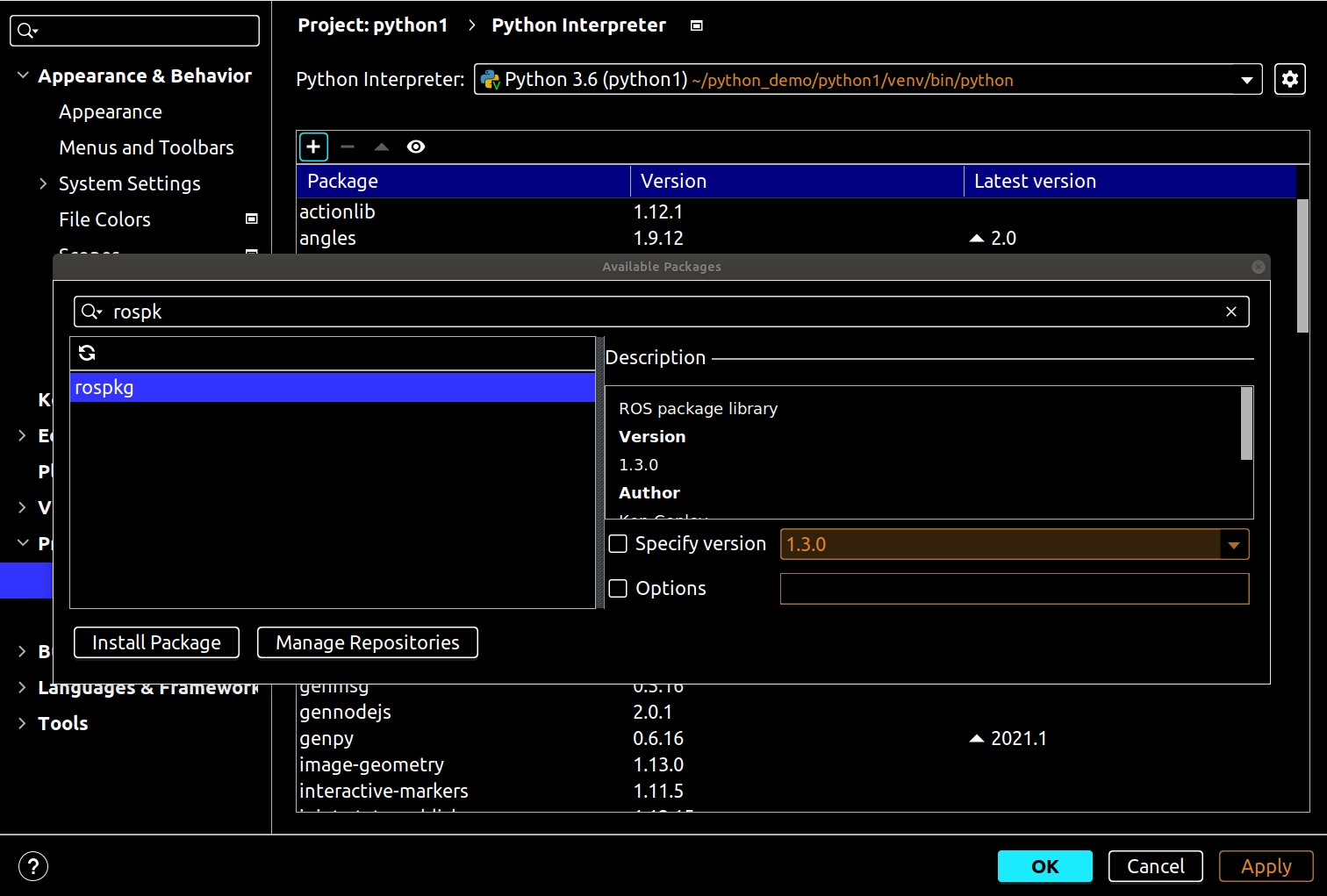Expand the Tools section
The width and height of the screenshot is (1327, 896).
22,723
